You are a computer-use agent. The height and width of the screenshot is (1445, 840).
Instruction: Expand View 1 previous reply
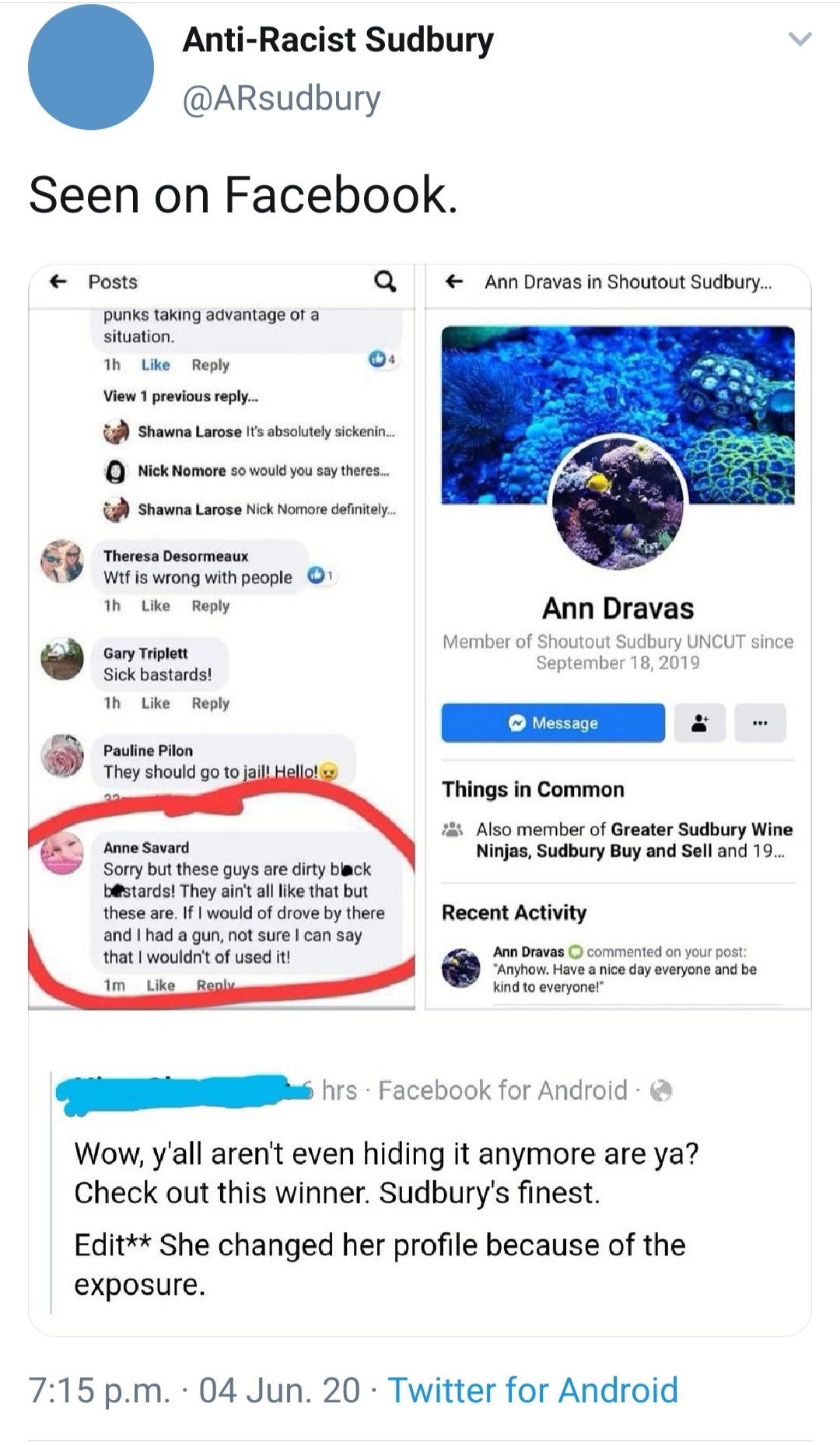[180, 397]
